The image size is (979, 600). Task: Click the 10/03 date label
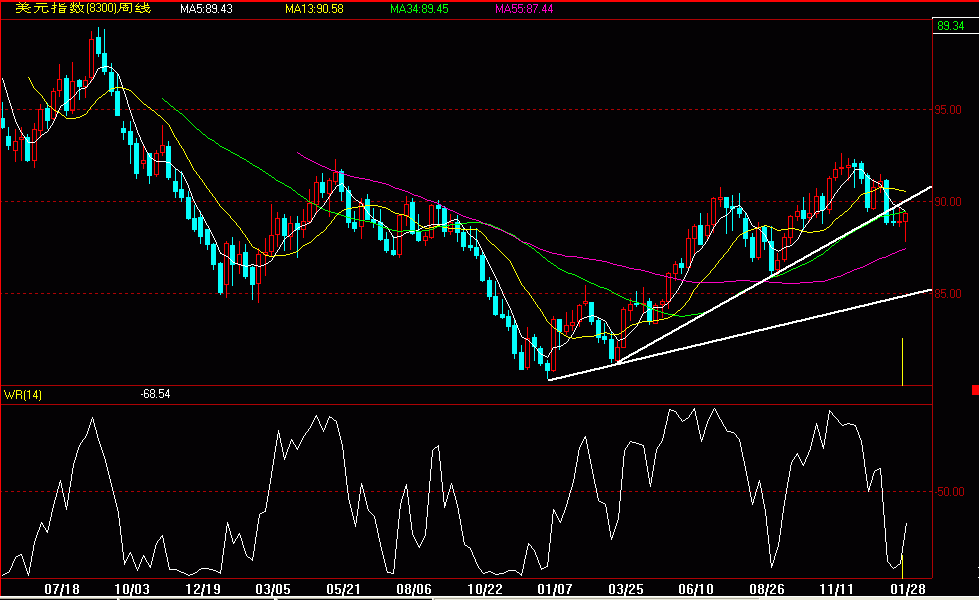coord(132,589)
